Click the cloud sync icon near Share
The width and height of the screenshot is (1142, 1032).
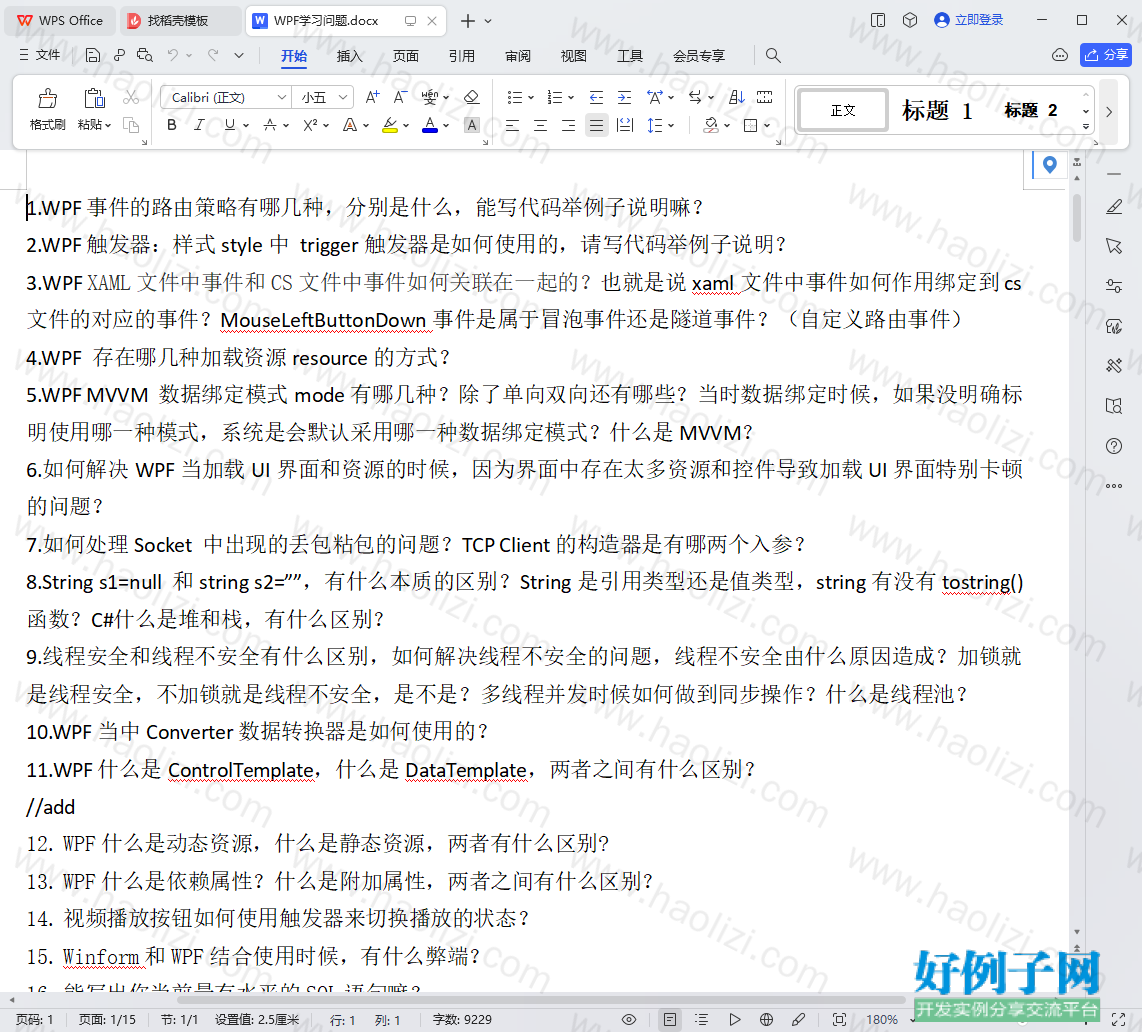coord(1060,55)
